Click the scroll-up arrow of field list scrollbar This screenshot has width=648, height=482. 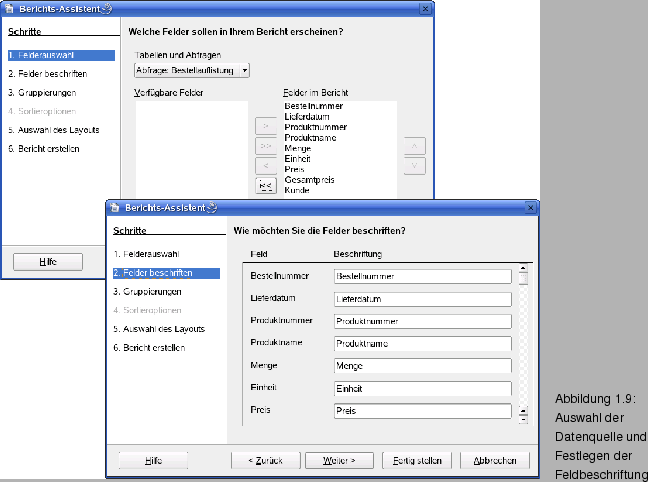(523, 268)
